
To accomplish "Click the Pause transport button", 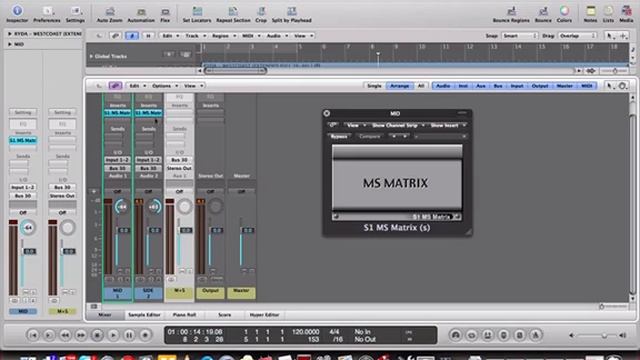I will (x=129, y=335).
